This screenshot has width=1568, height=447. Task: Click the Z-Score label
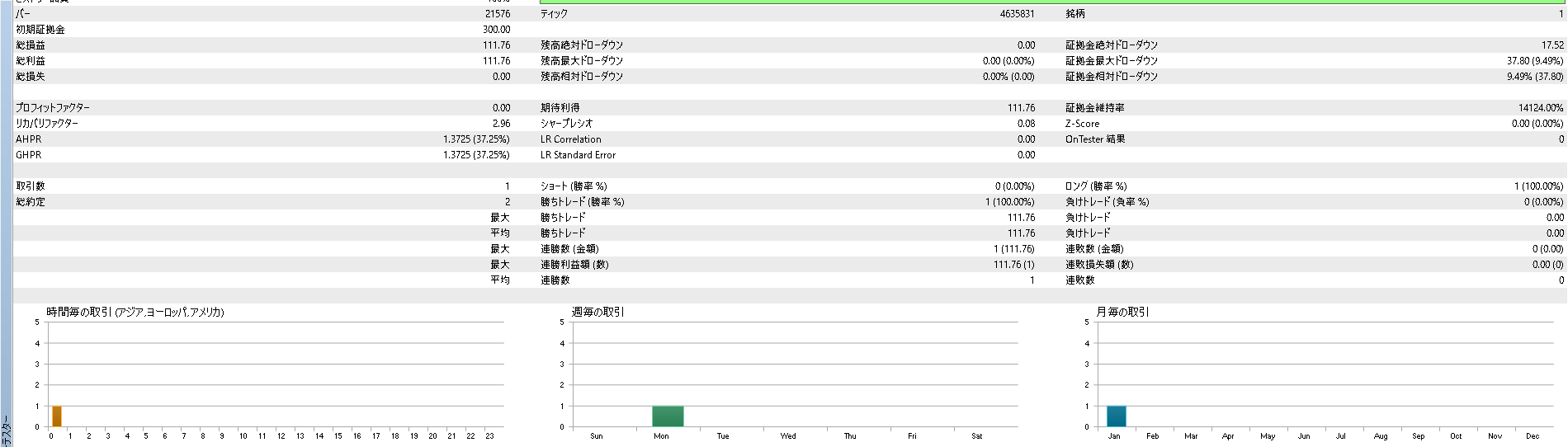pyautogui.click(x=1082, y=124)
